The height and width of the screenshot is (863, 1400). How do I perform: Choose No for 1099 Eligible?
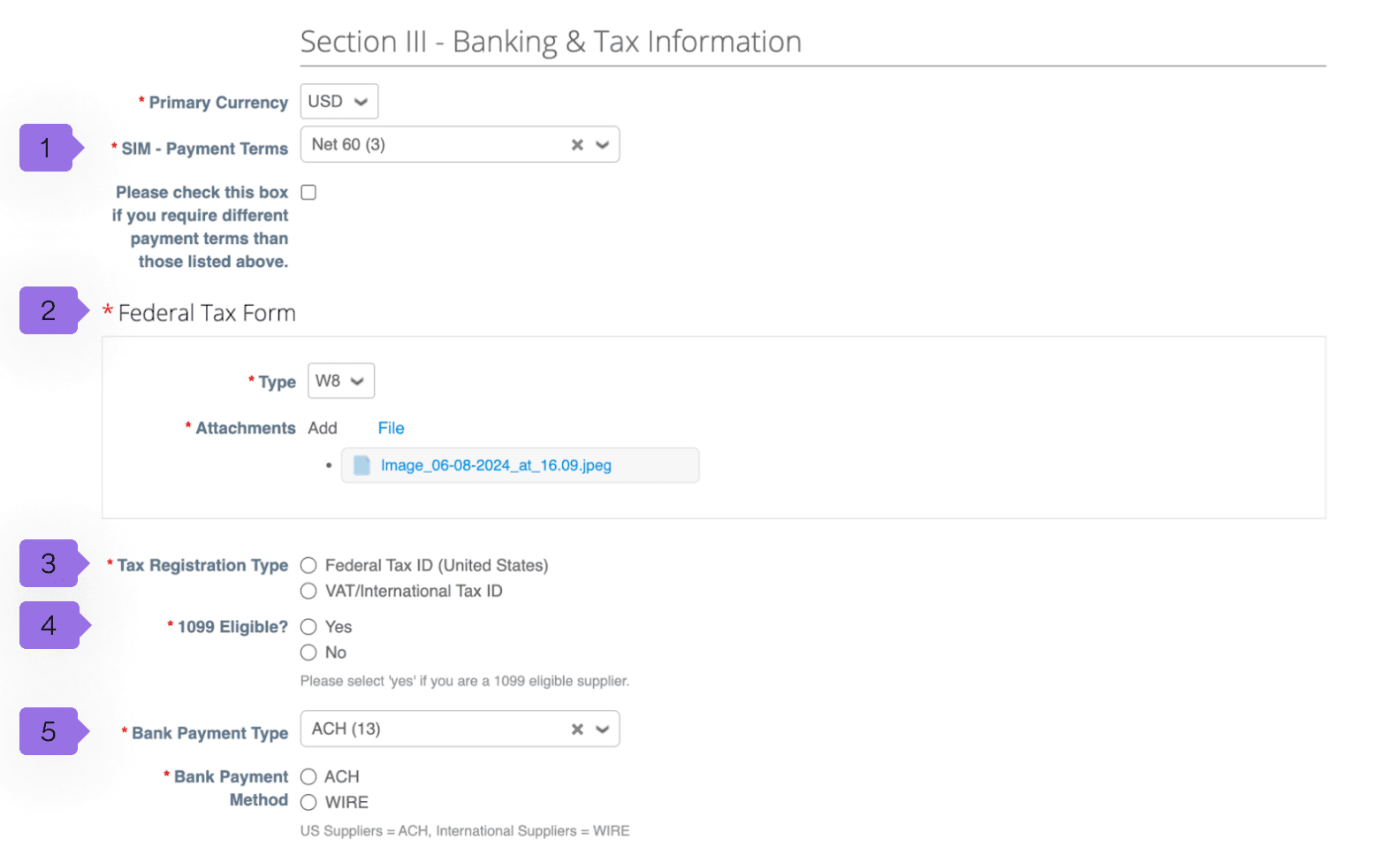308,653
